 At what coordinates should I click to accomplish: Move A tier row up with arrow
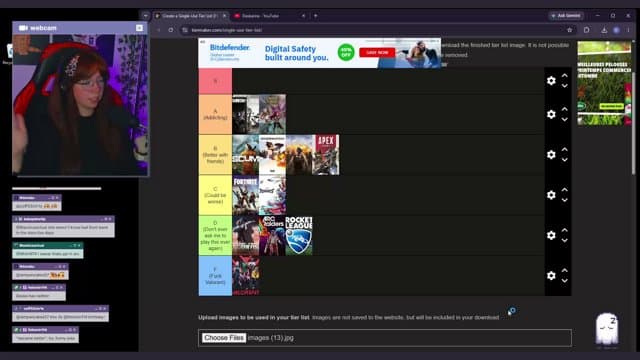tap(564, 109)
